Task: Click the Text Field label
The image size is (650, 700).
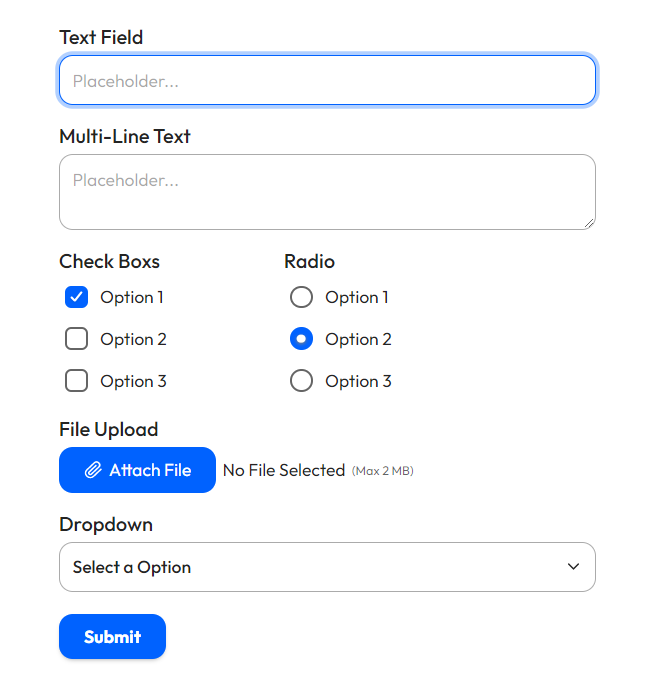Action: (x=101, y=37)
